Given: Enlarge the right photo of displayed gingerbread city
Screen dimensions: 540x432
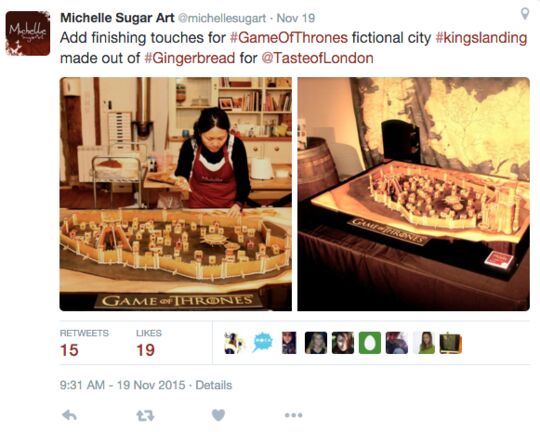Looking at the screenshot, I should tap(414, 194).
